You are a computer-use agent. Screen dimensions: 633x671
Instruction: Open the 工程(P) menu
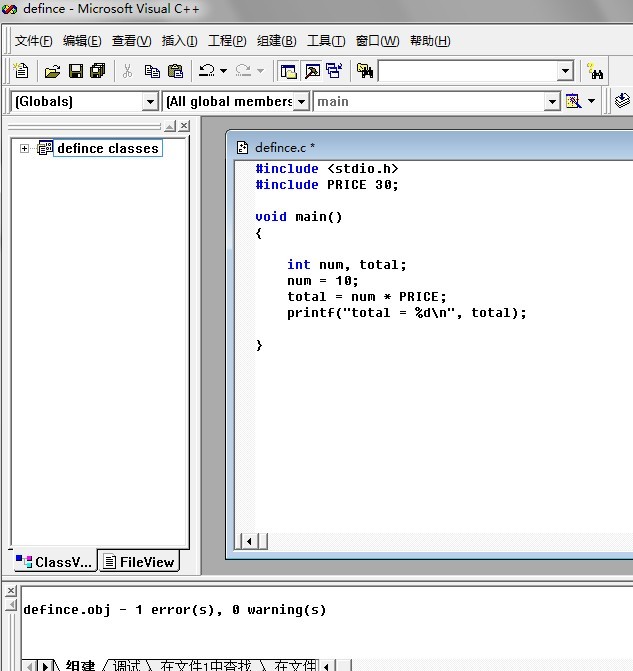click(x=227, y=41)
